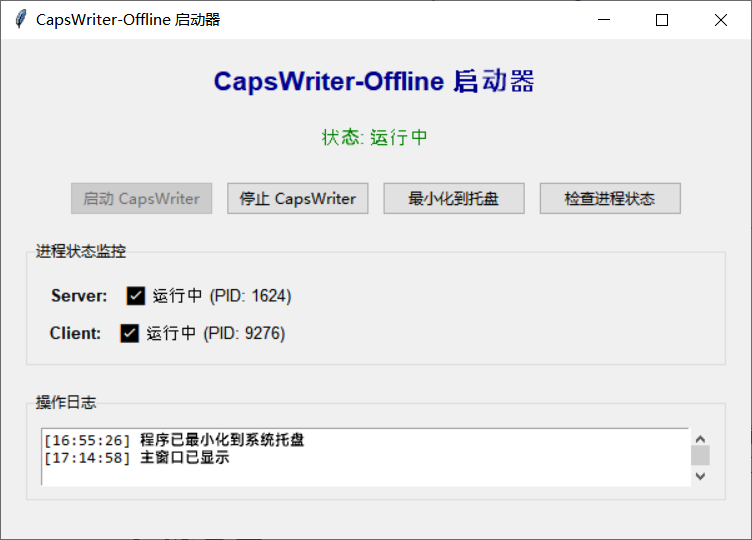Check process status with 检查进程状态 button
This screenshot has width=752, height=540.
pos(610,198)
